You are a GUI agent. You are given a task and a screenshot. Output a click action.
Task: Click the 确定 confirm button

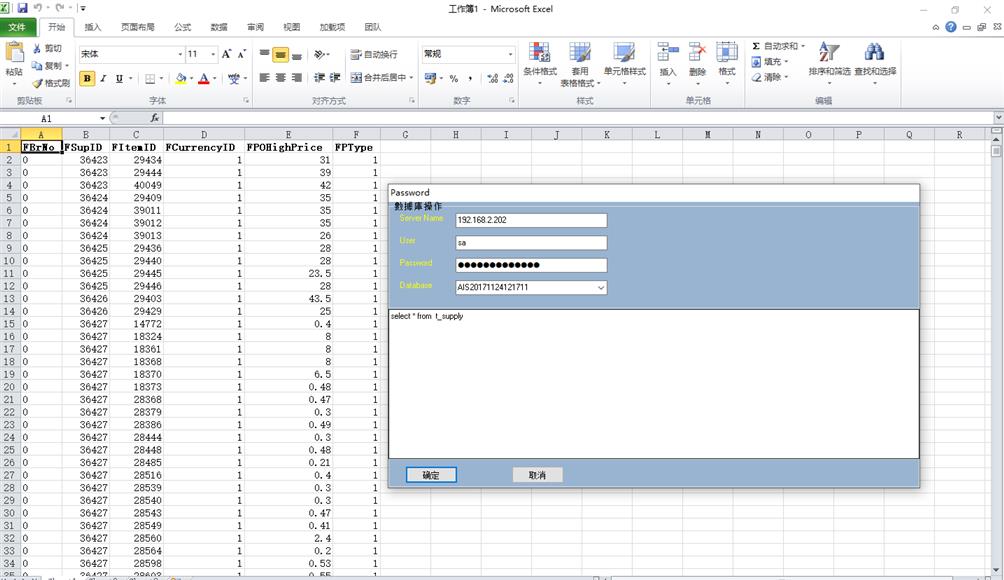pos(431,475)
